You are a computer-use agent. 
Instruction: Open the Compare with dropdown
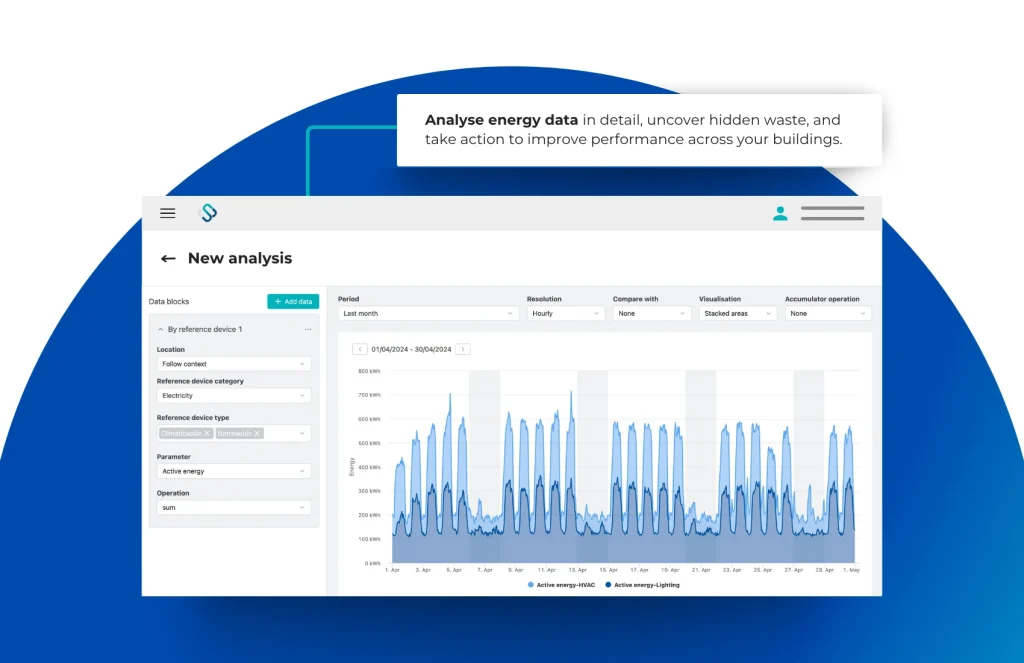652,313
